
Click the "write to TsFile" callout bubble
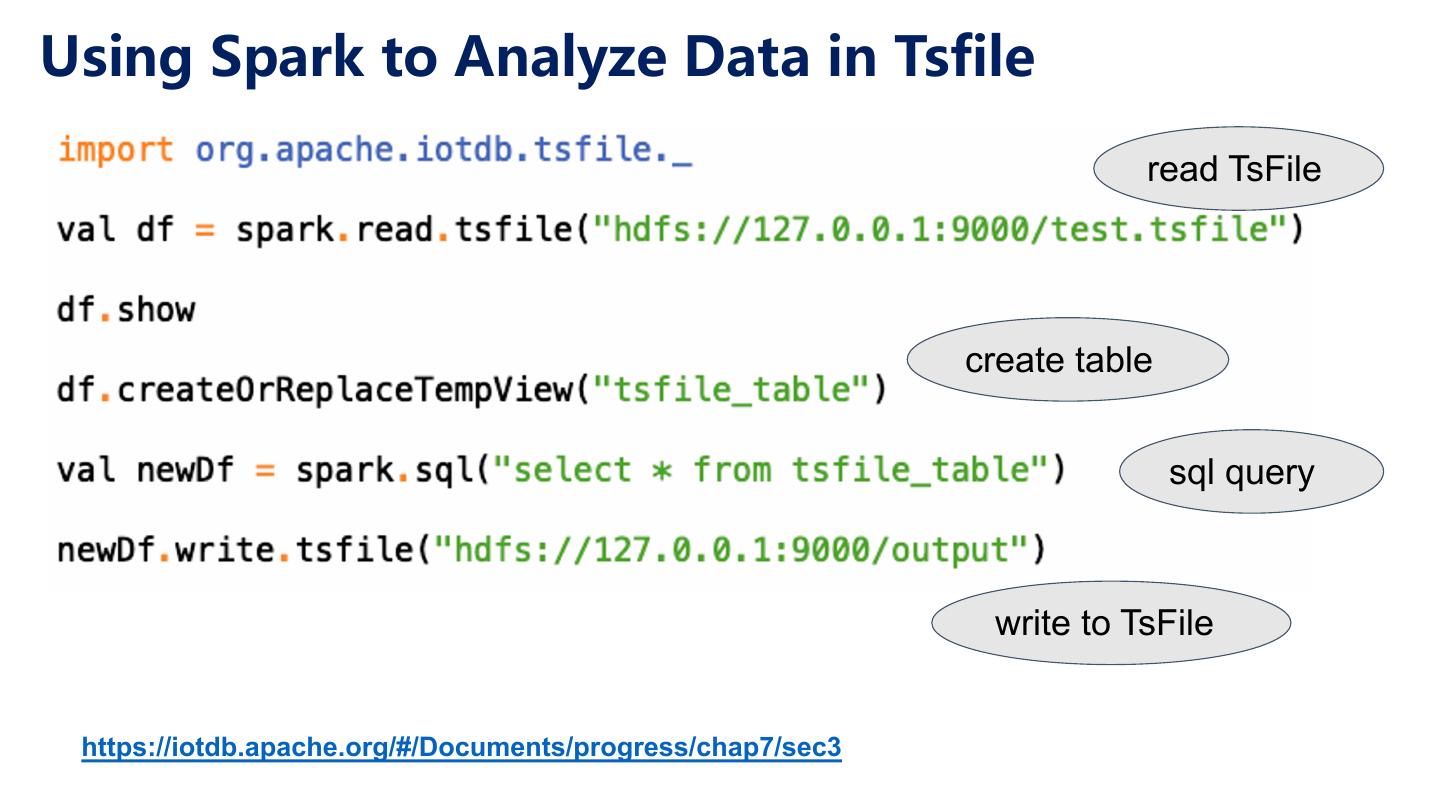tap(1109, 622)
